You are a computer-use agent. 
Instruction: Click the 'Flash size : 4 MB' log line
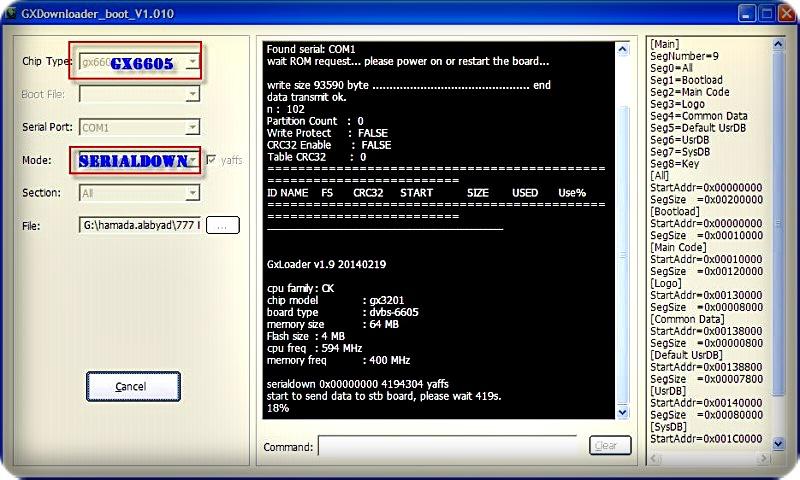click(306, 336)
